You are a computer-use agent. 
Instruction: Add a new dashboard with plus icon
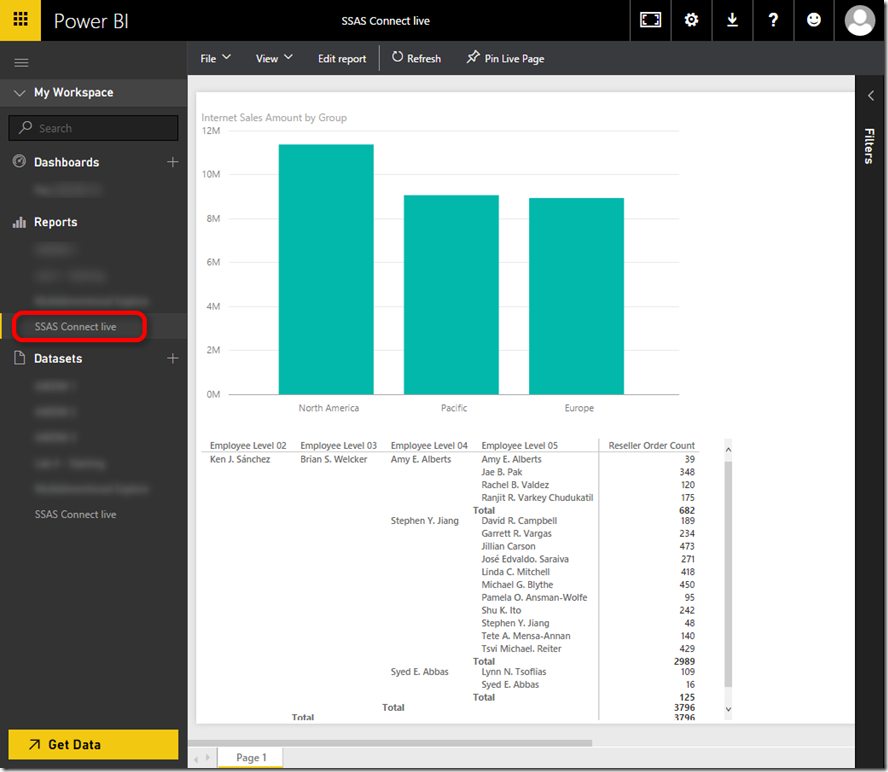(x=173, y=162)
